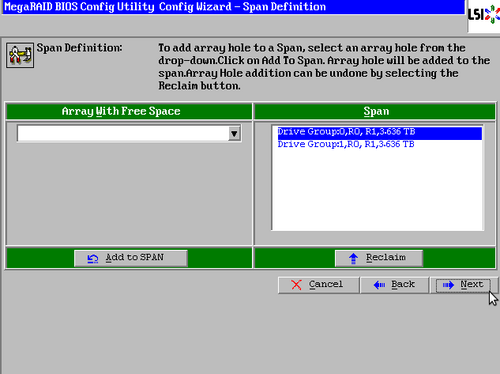Click the blue up arrow Reclaim icon
Viewport: 500px width, 374px height.
[x=353, y=258]
